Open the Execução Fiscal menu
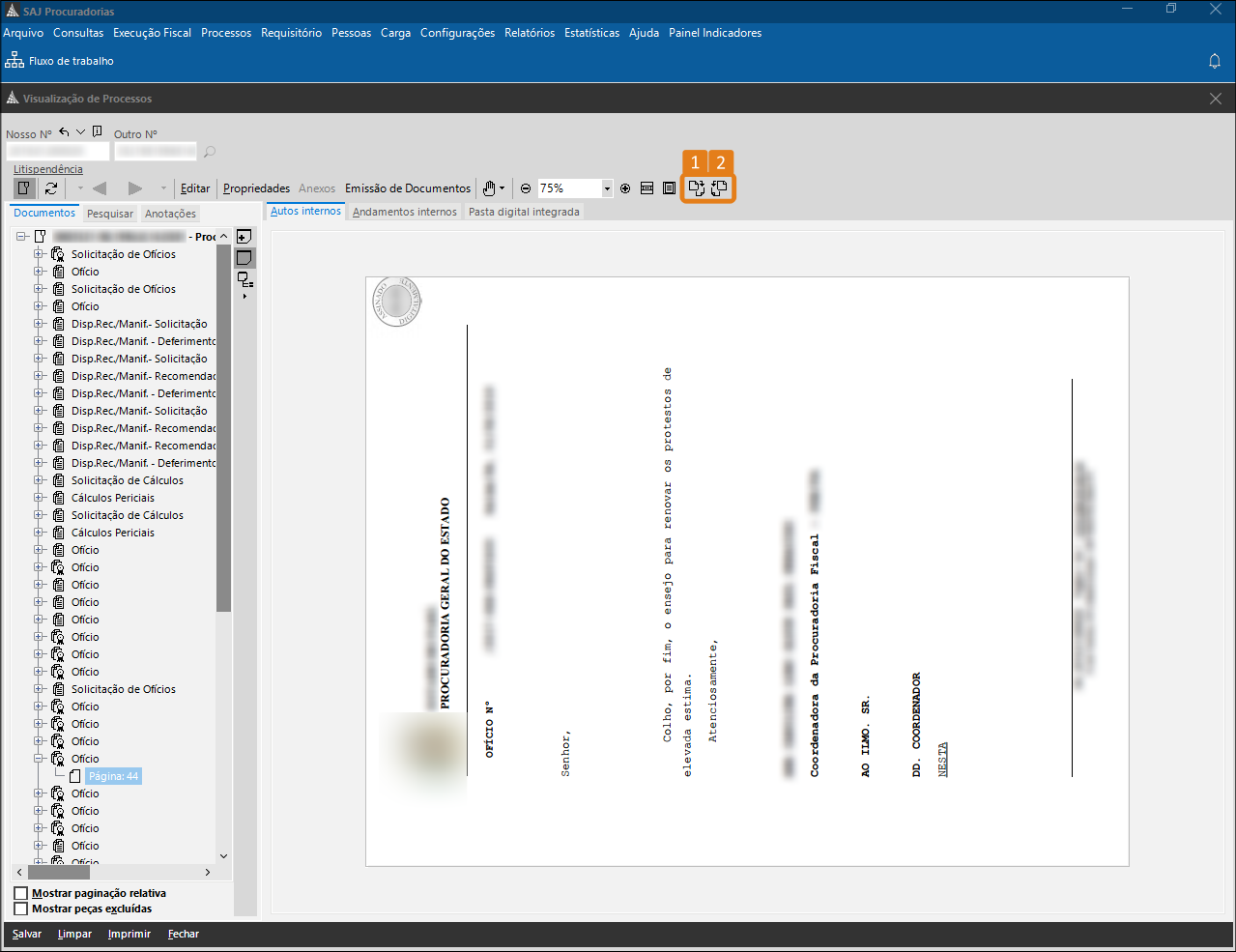This screenshot has height=952, width=1236. [x=152, y=33]
